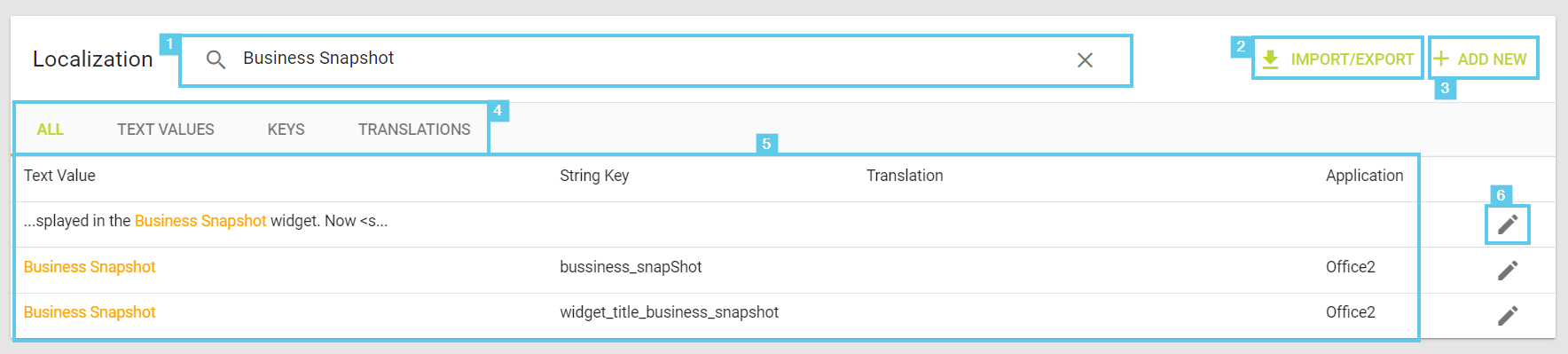The height and width of the screenshot is (354, 1568).
Task: Clear the Business Snapshot search text
Action: [x=1085, y=59]
